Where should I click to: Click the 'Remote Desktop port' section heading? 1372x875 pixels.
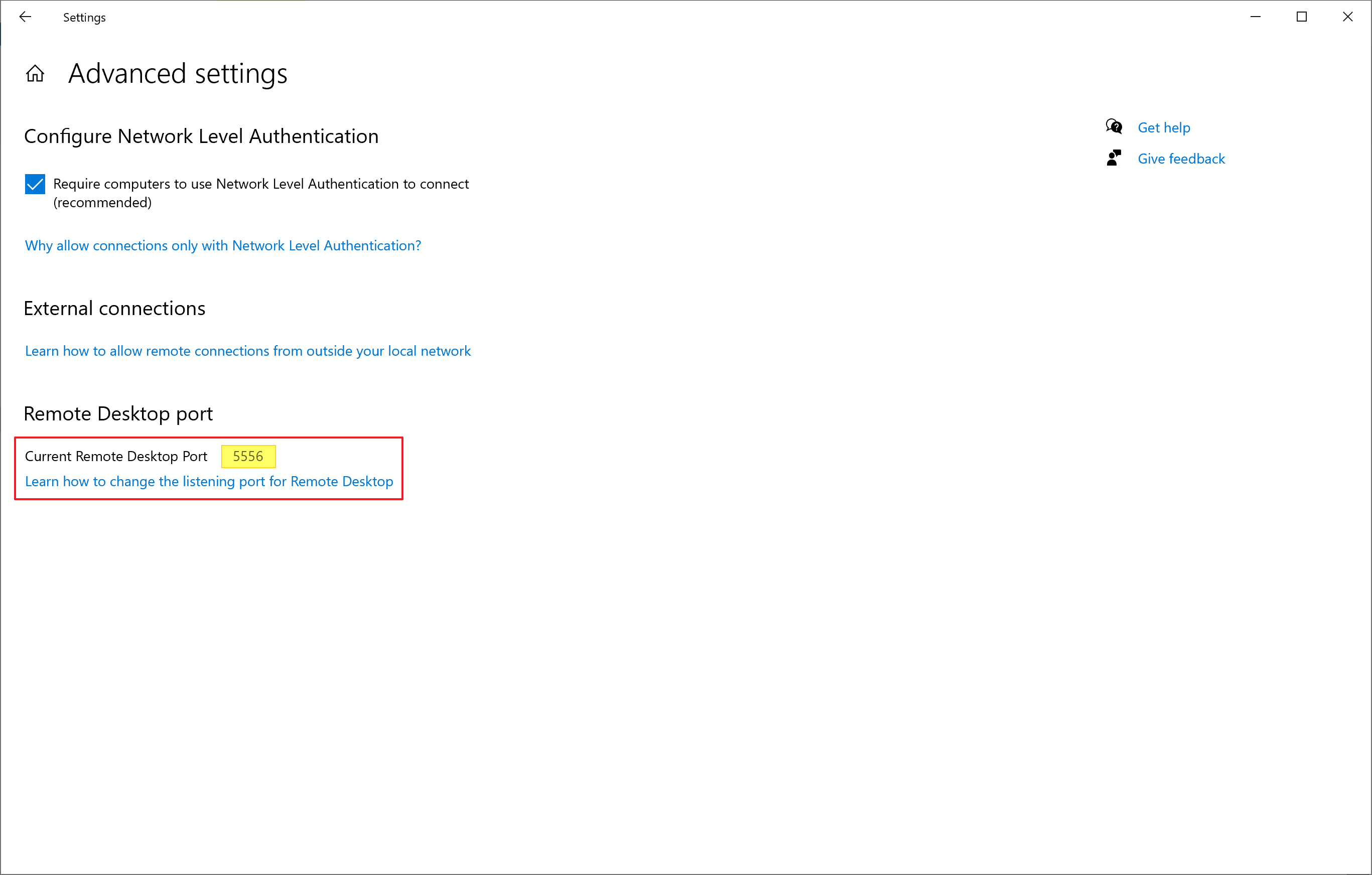click(x=118, y=413)
